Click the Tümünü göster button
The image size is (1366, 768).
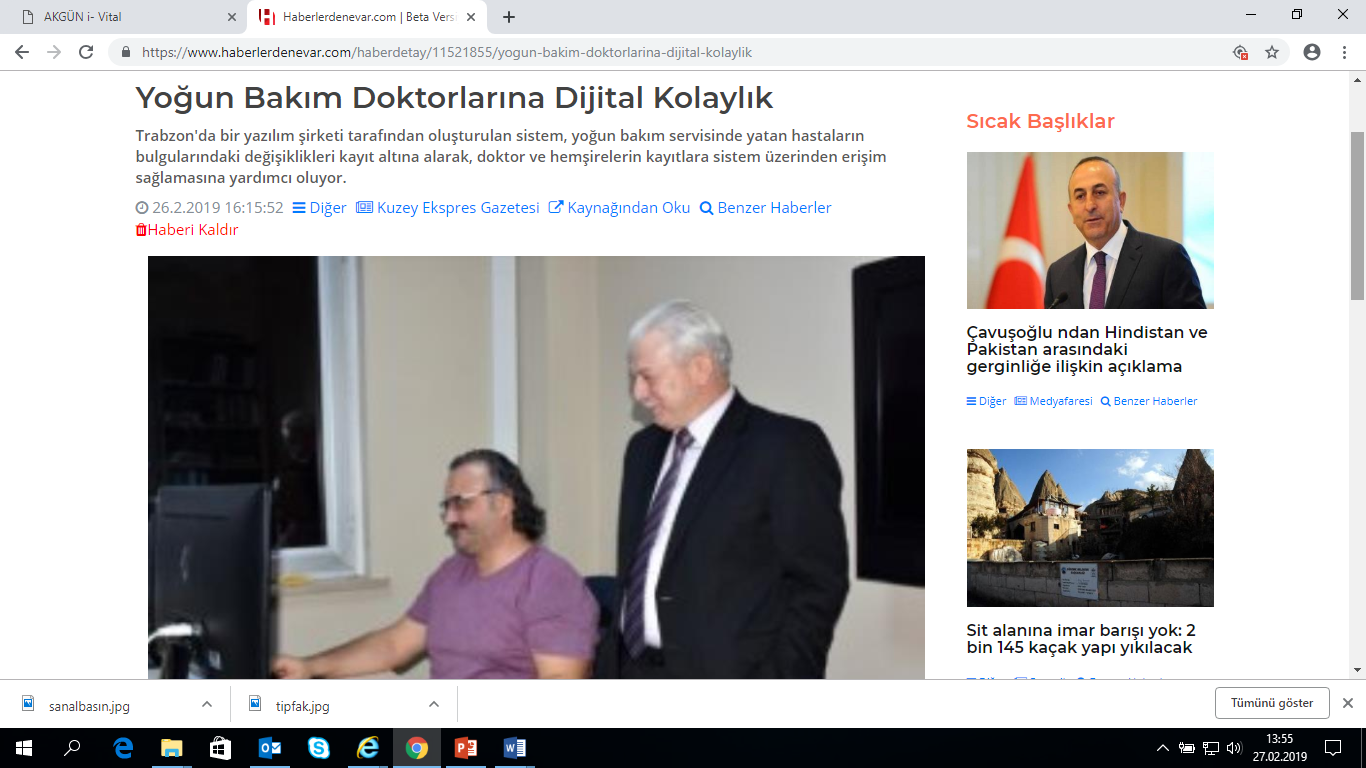coord(1272,703)
